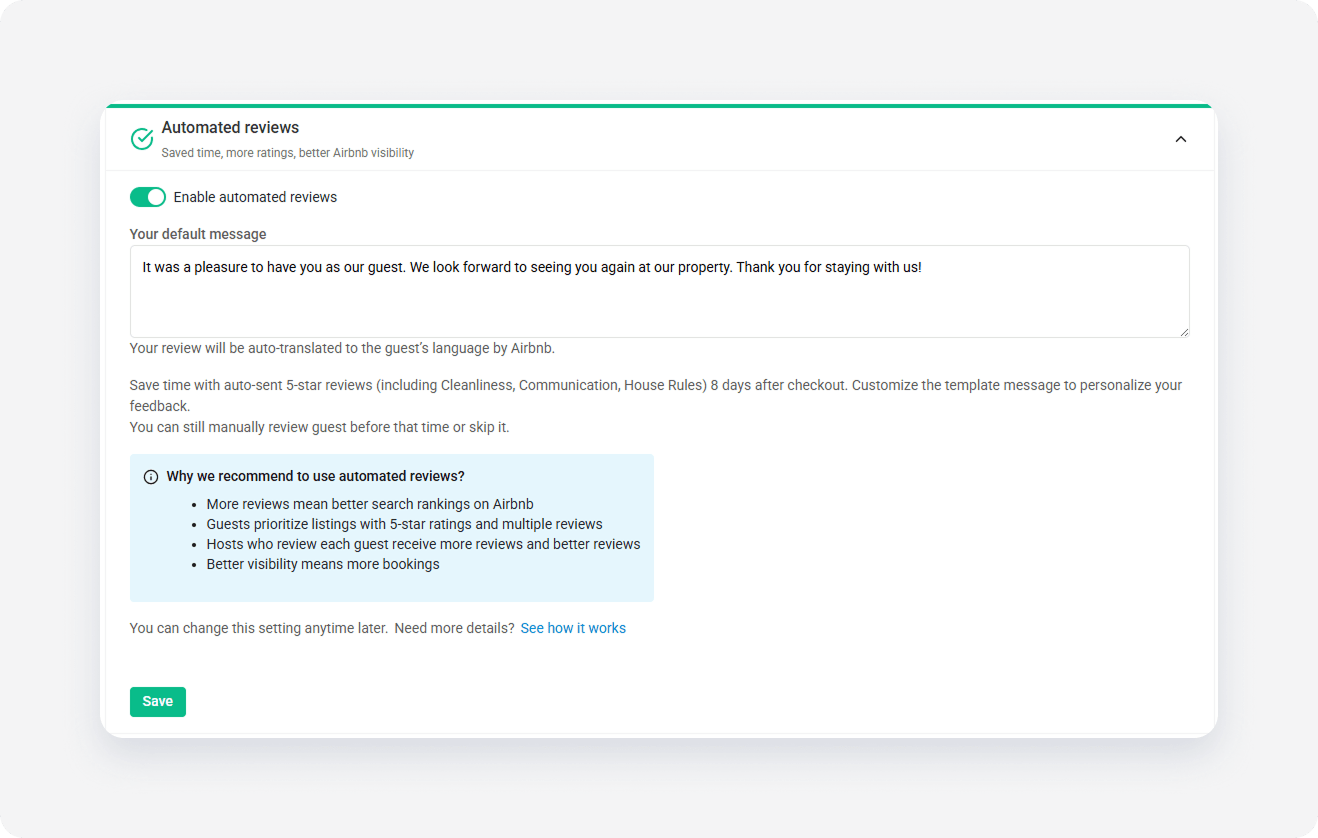The width and height of the screenshot is (1318, 838).
Task: Open the See how it works link
Action: (x=573, y=628)
